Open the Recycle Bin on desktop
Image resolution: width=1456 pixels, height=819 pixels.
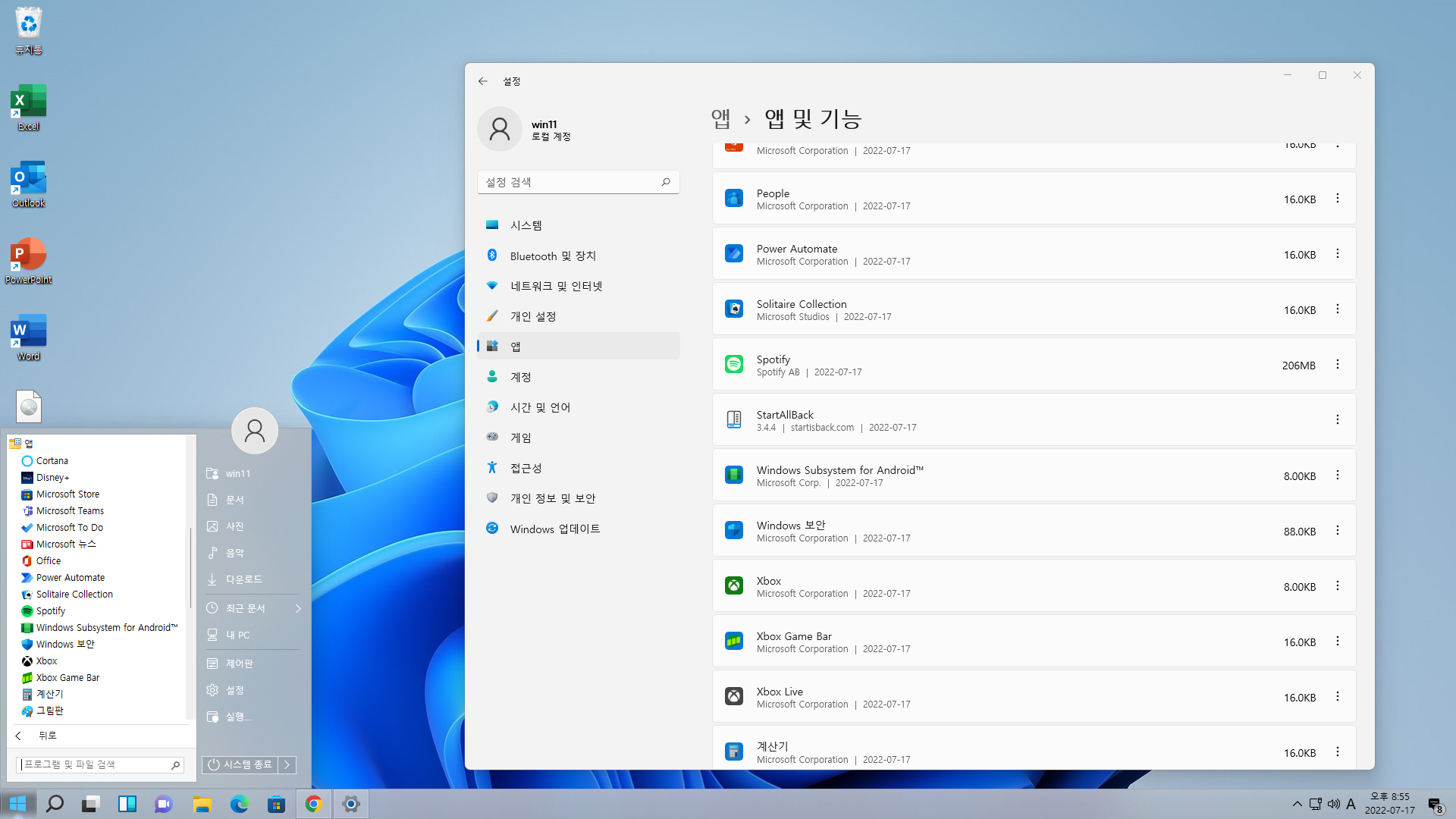tap(28, 31)
